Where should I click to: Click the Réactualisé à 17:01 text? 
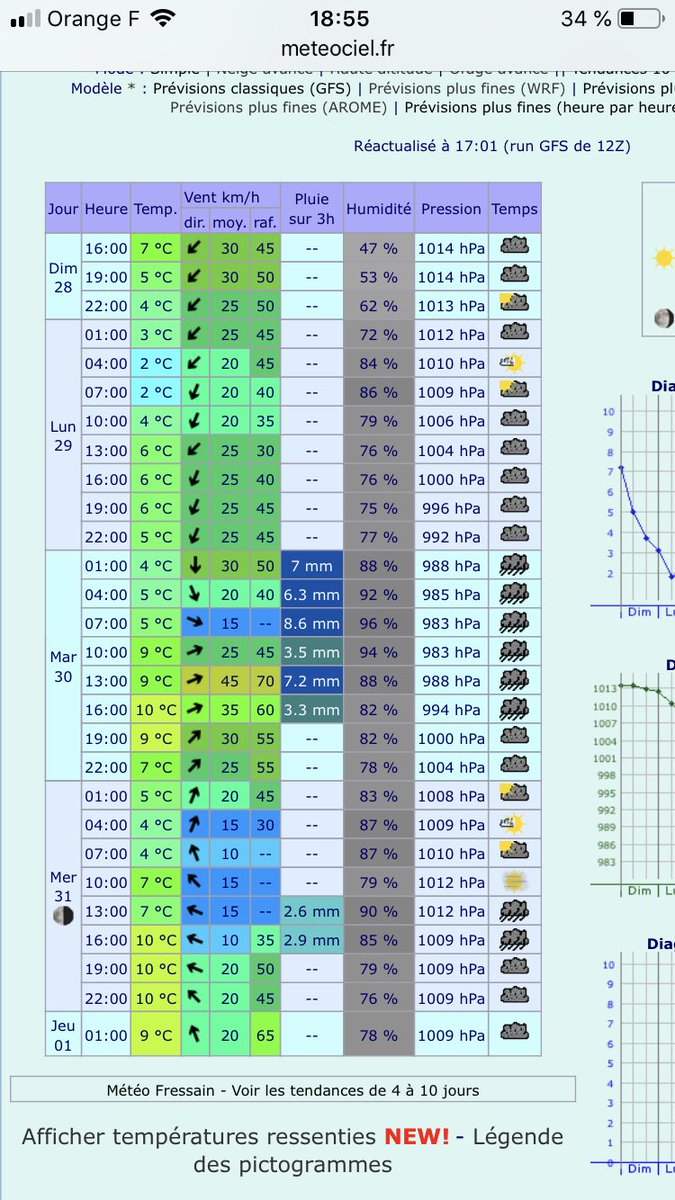(492, 146)
